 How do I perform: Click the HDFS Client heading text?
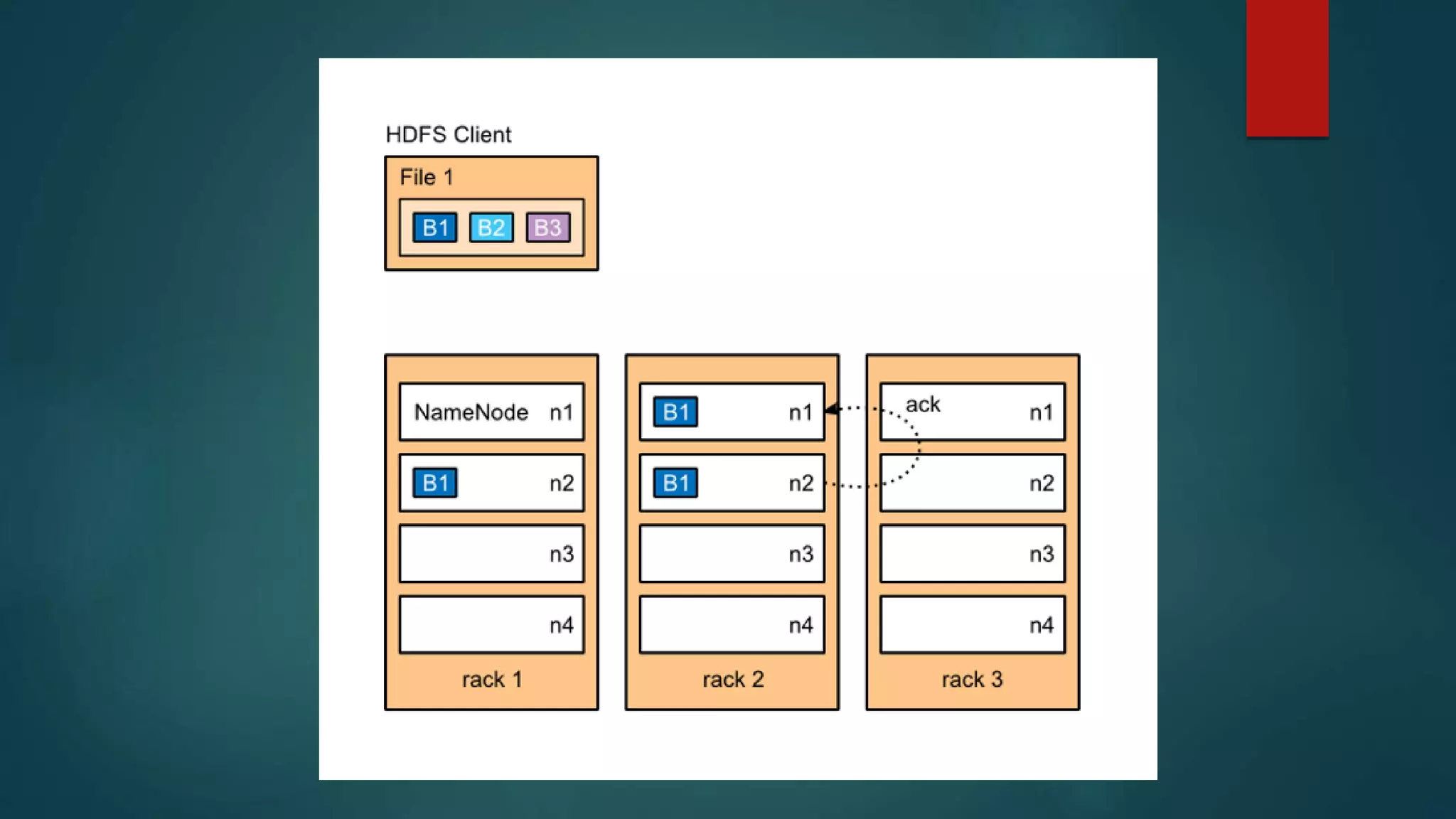point(448,134)
